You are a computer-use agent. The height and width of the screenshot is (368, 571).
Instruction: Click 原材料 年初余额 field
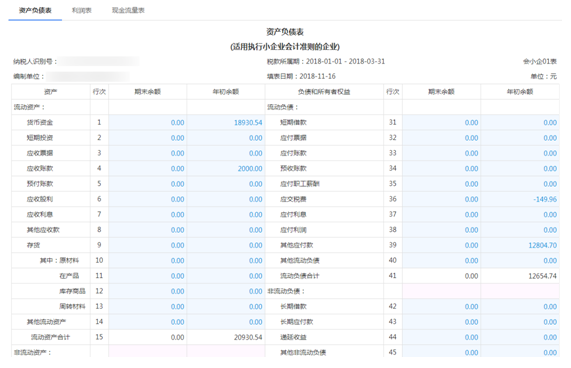[x=226, y=261]
